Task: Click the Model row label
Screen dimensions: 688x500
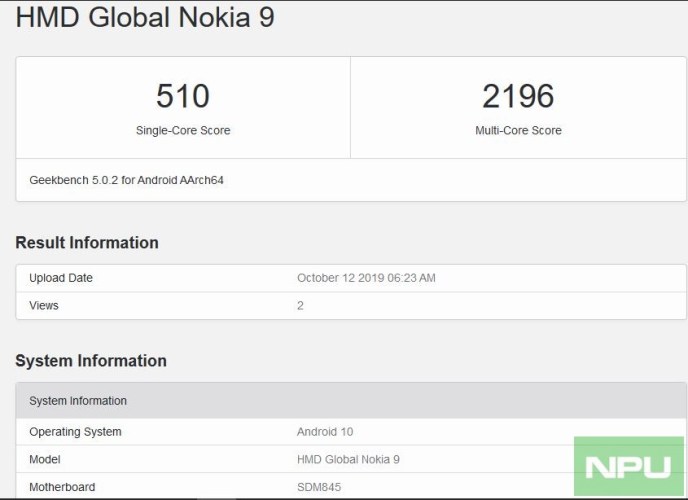Action: [x=45, y=460]
